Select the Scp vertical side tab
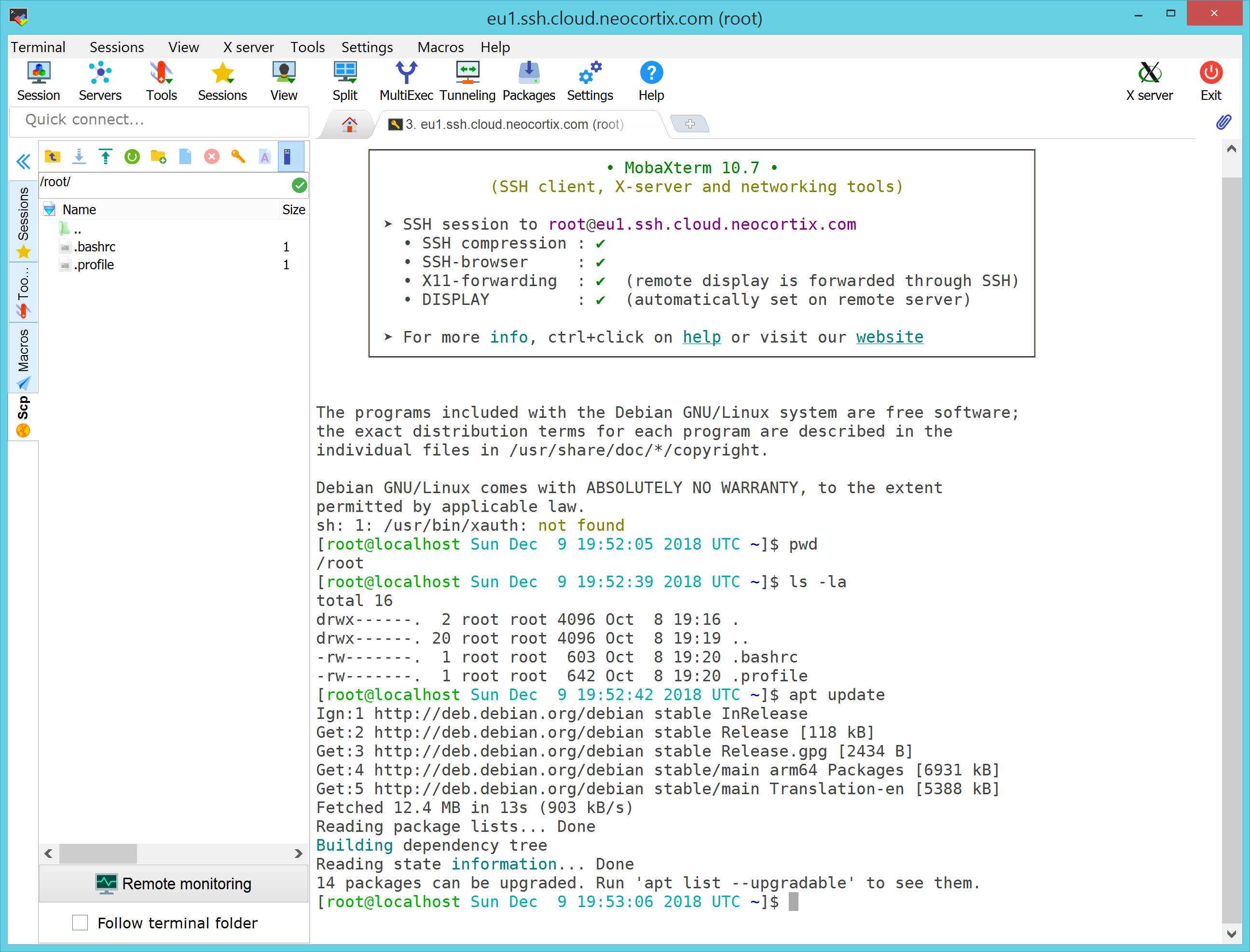Image resolution: width=1250 pixels, height=952 pixels. coord(23,416)
